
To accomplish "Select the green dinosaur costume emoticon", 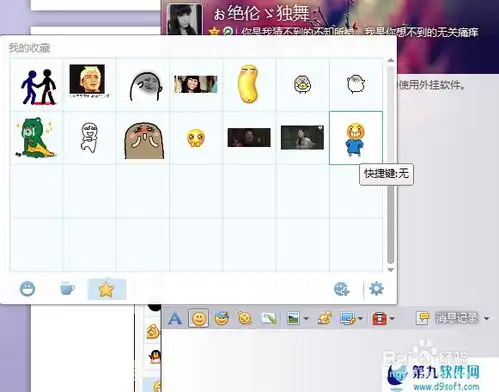I will point(36,137).
